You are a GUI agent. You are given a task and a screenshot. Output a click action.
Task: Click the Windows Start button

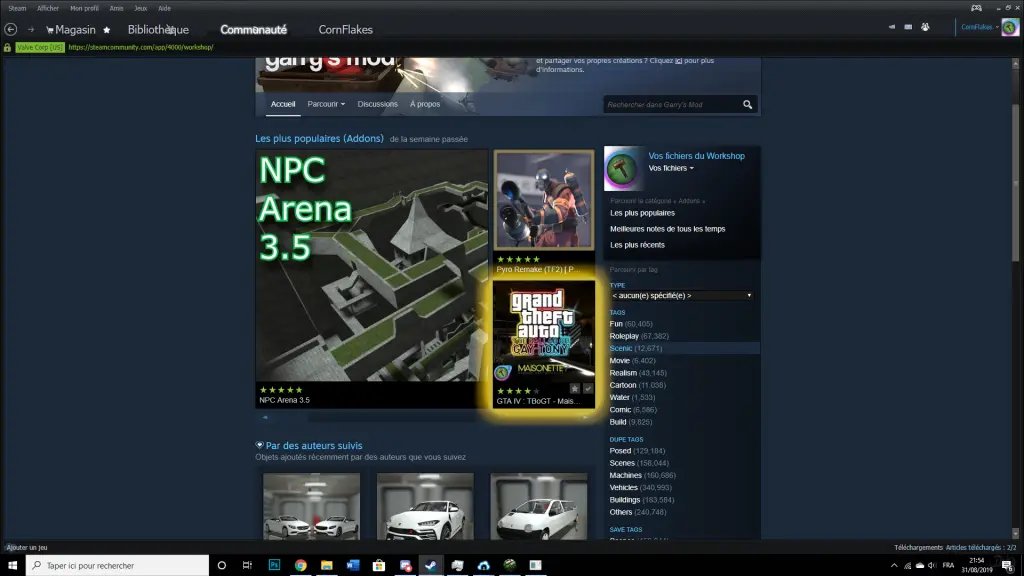pos(12,565)
